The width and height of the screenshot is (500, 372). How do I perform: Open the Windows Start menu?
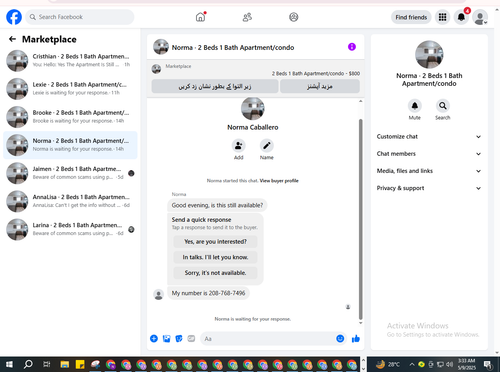tap(9, 364)
